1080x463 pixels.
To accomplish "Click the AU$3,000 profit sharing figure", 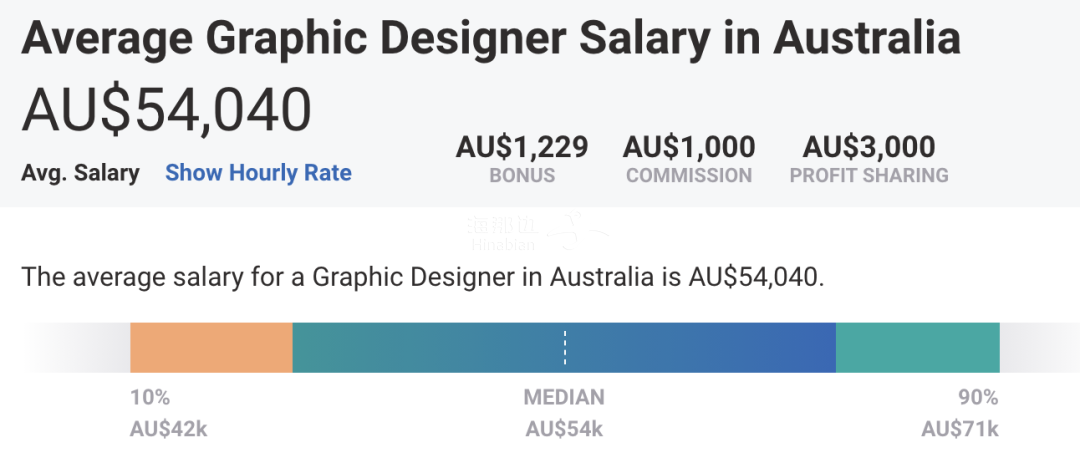I will coord(869,147).
